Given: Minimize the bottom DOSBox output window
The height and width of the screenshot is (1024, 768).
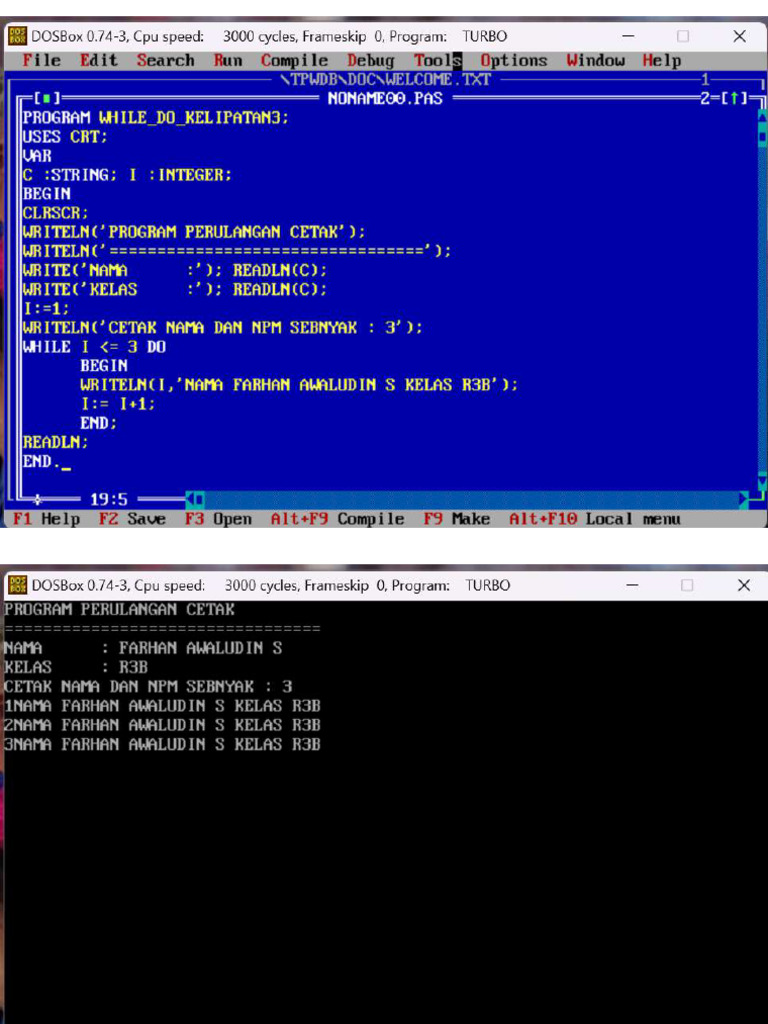Looking at the screenshot, I should (632, 585).
